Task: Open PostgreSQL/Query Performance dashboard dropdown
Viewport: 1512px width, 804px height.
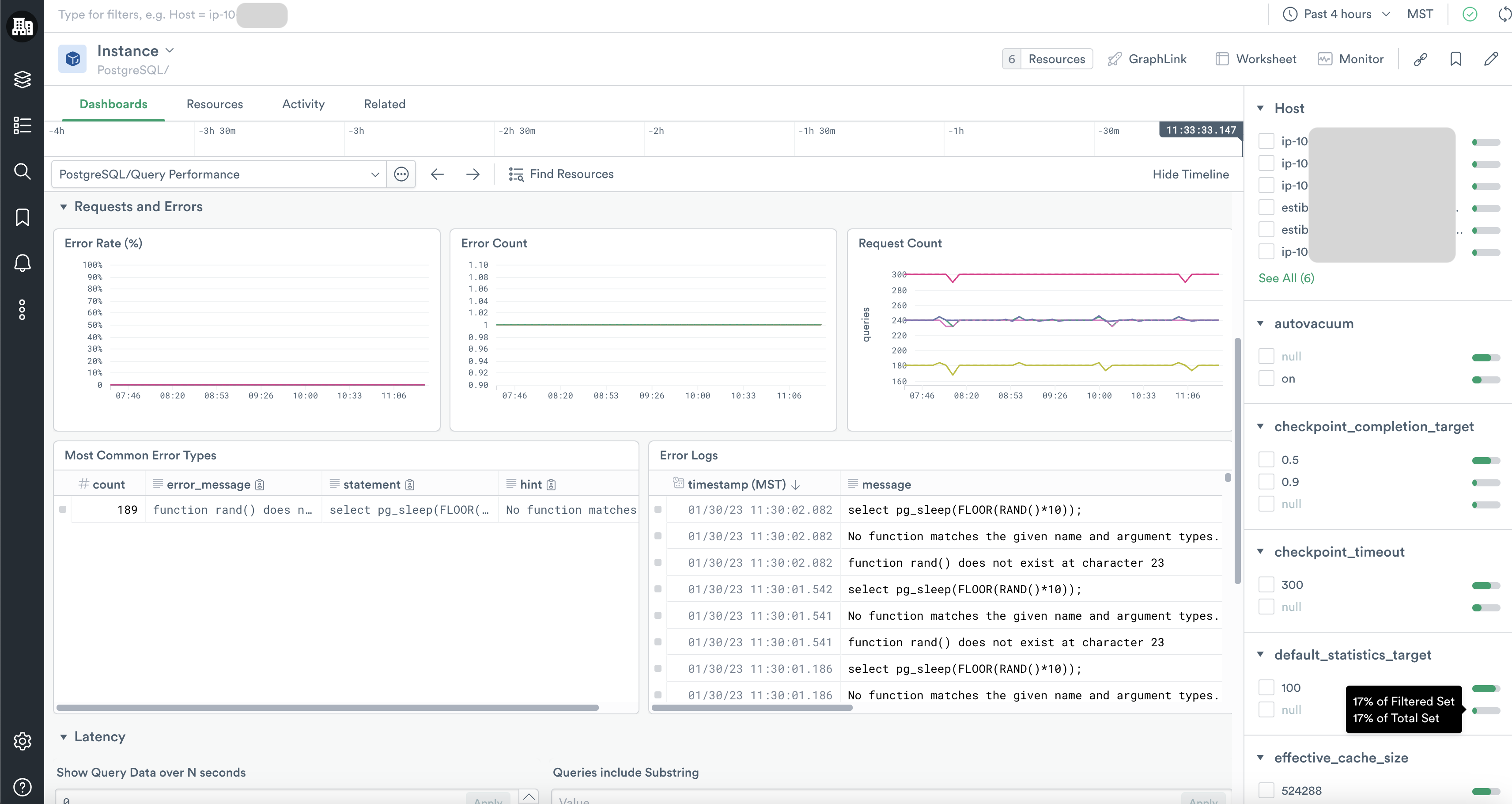Action: [218, 174]
